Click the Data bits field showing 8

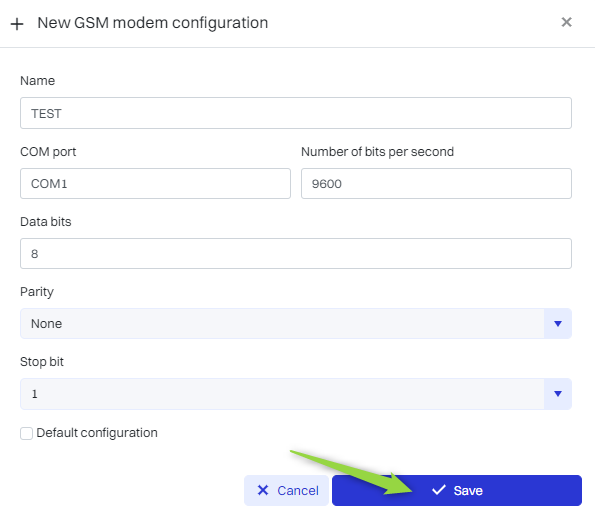296,253
